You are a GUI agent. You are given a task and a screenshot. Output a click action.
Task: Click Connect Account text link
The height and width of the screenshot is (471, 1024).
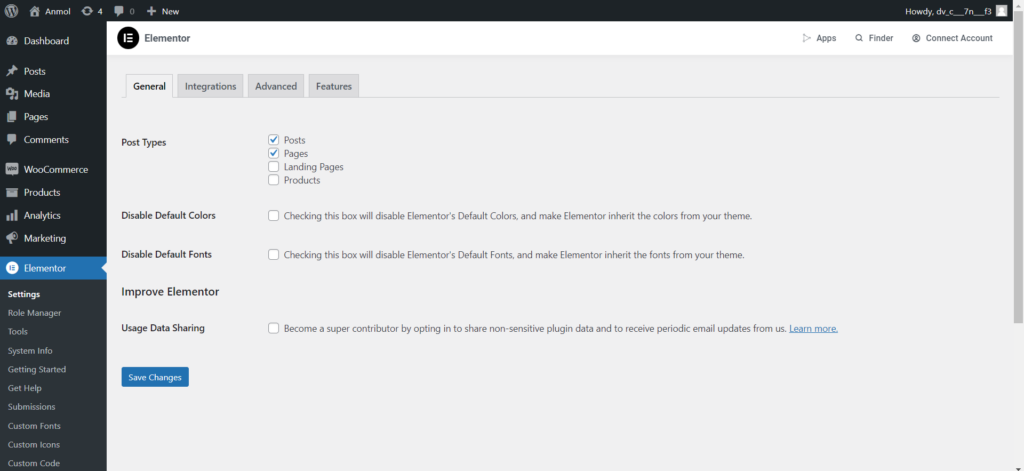(x=959, y=38)
